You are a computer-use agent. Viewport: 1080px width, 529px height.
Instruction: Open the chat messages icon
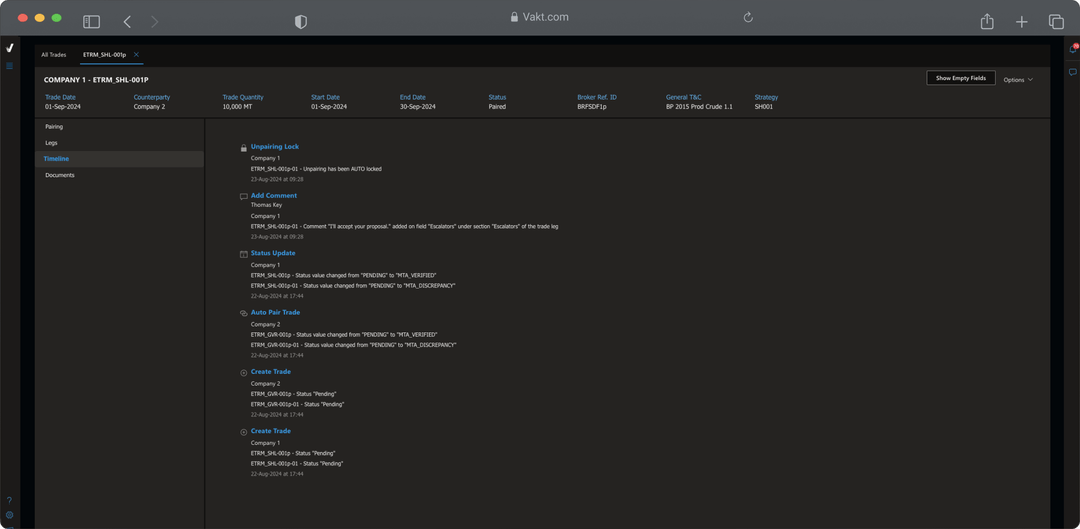click(x=1073, y=72)
